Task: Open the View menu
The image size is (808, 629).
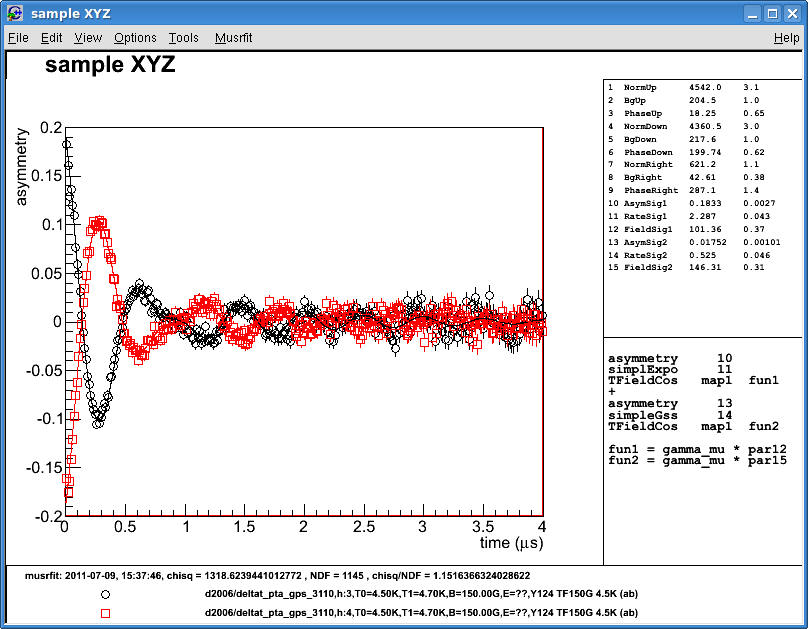Action: point(87,37)
